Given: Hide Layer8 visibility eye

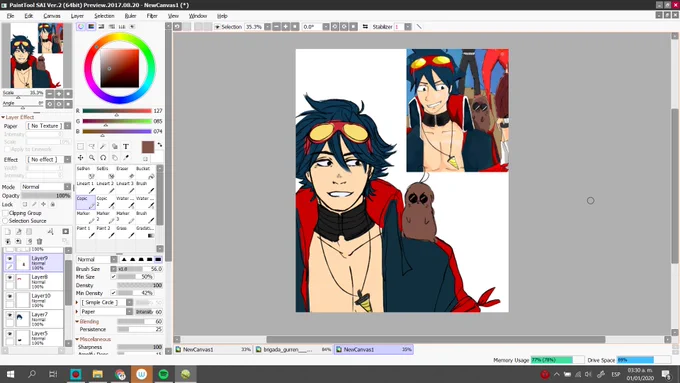Looking at the screenshot, I should pyautogui.click(x=10, y=277).
